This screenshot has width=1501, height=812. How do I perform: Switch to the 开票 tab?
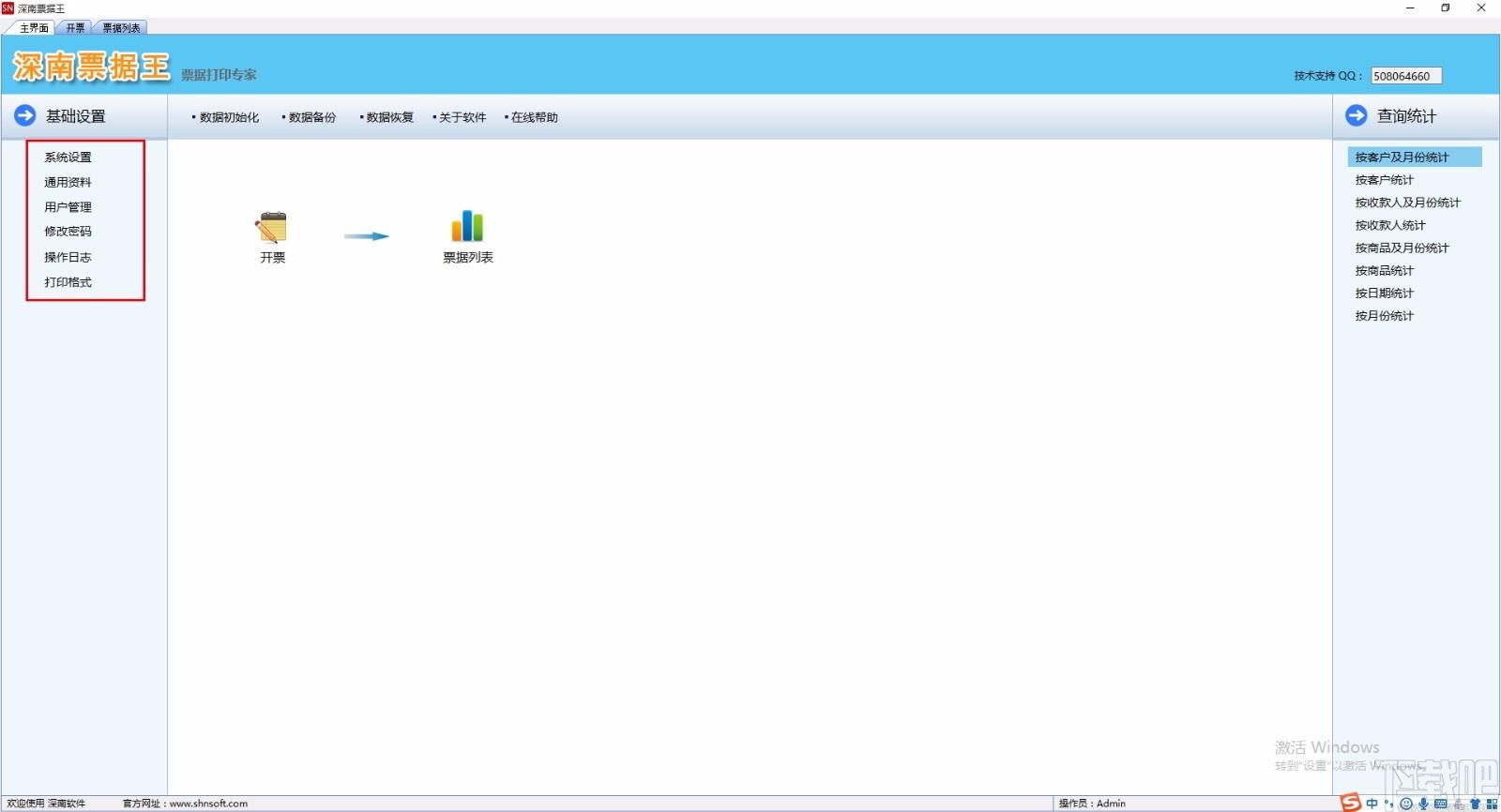pyautogui.click(x=75, y=28)
